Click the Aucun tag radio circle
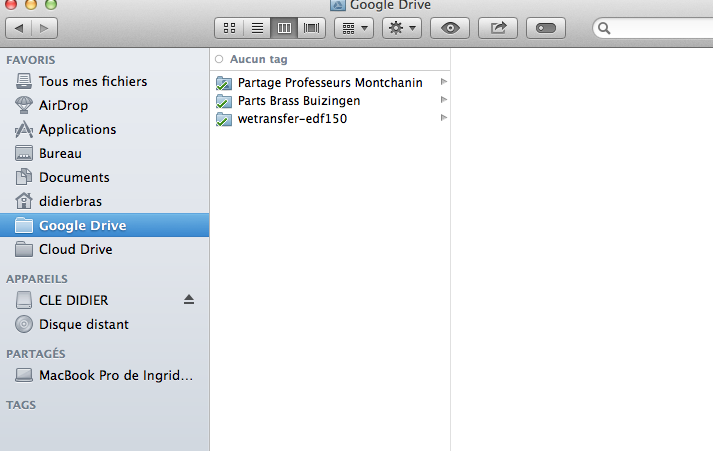The width and height of the screenshot is (713, 451). click(219, 59)
